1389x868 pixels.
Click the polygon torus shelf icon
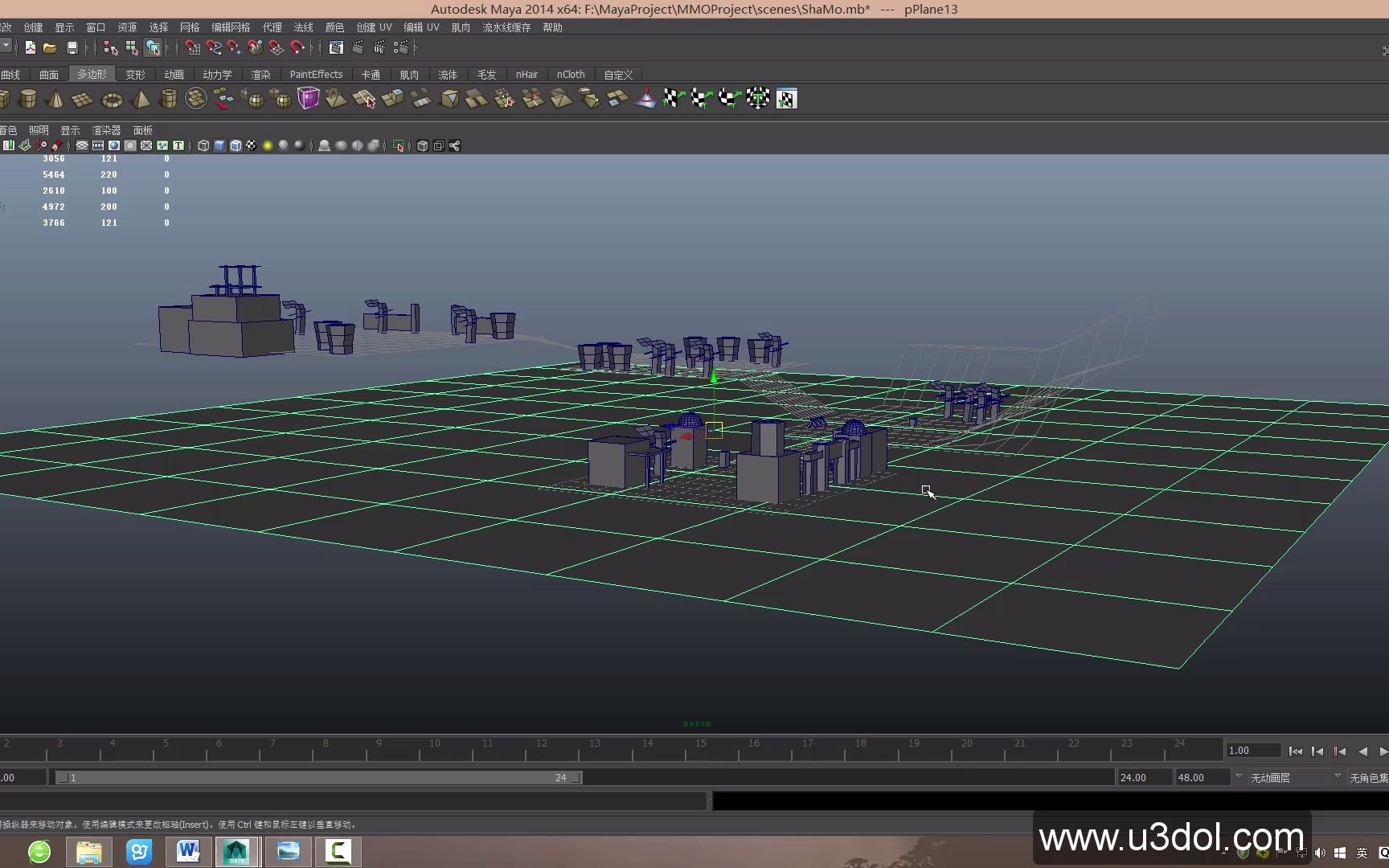(x=112, y=100)
